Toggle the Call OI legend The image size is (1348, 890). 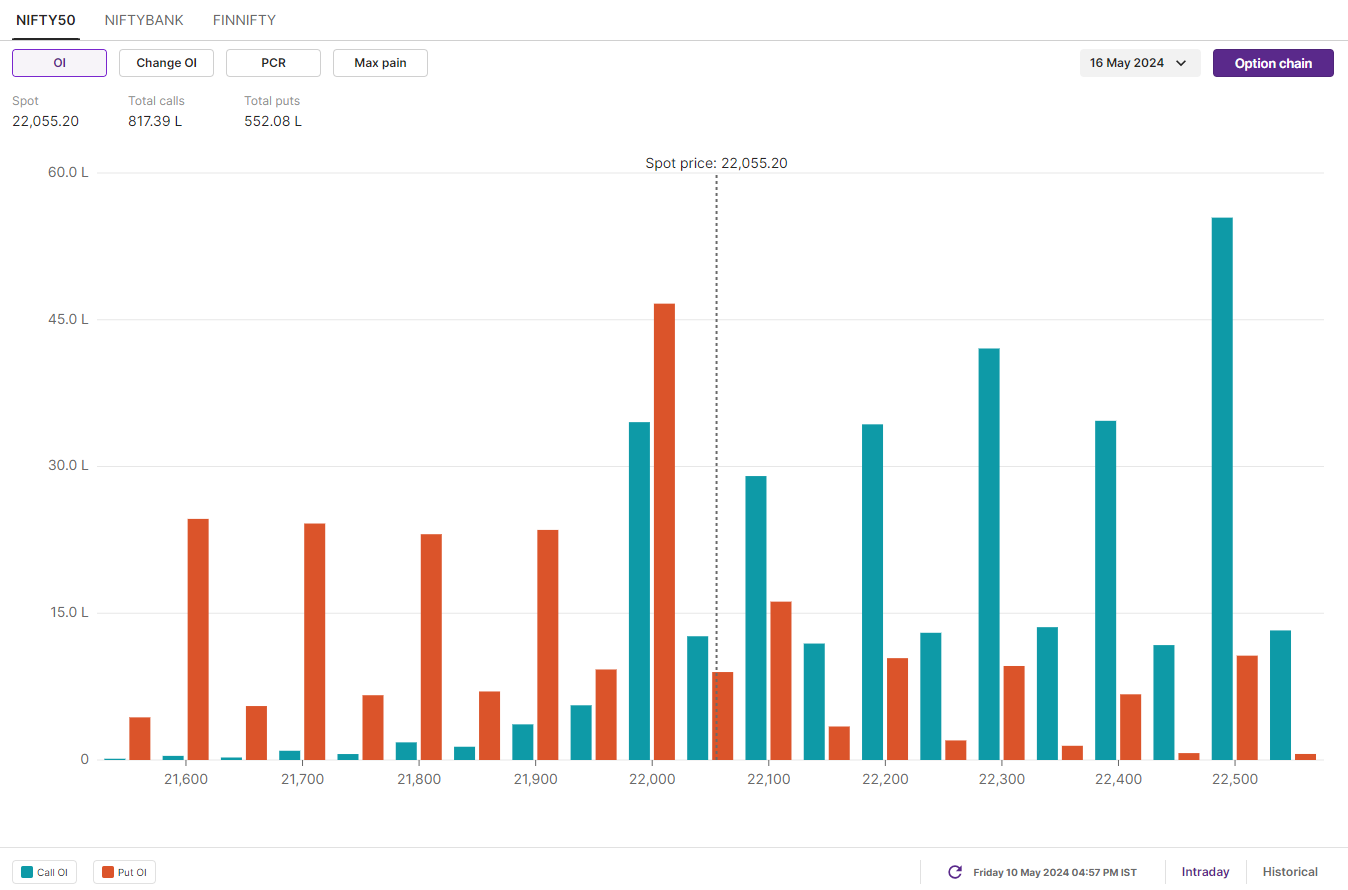pos(44,872)
